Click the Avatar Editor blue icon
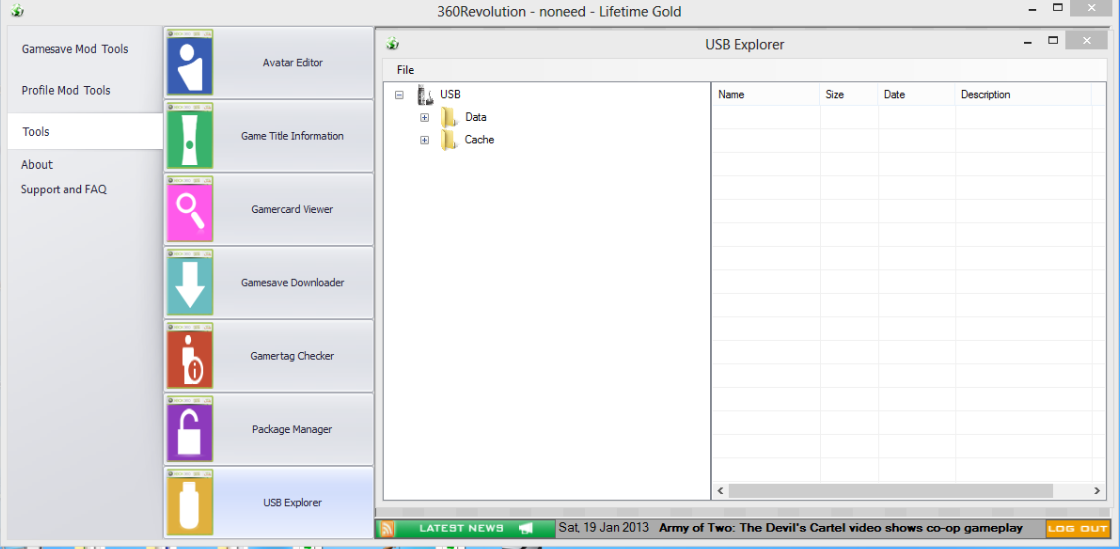Screen dimensions: 1120x549 coord(189,63)
